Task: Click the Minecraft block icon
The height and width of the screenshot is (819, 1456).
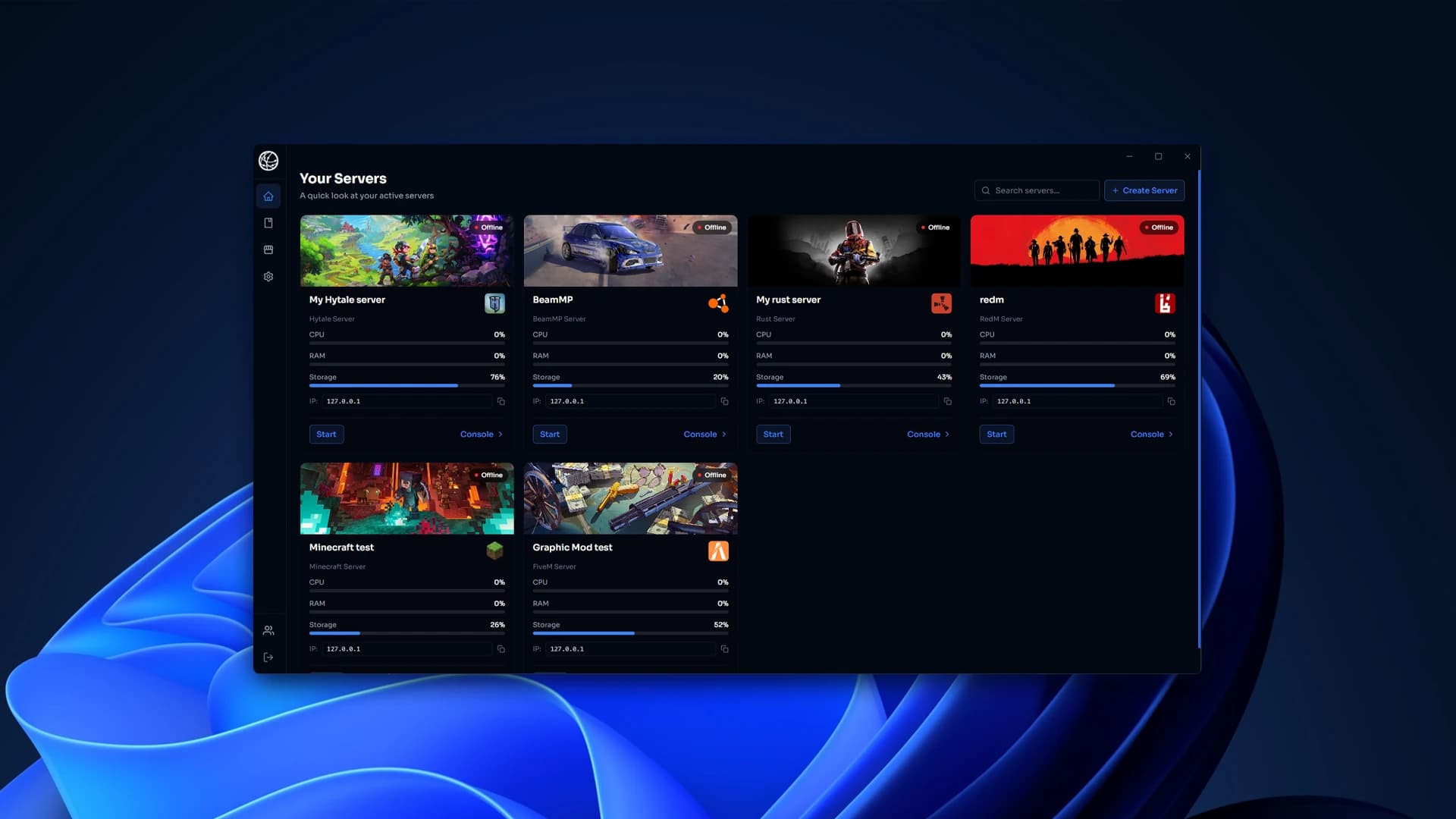Action: (494, 551)
